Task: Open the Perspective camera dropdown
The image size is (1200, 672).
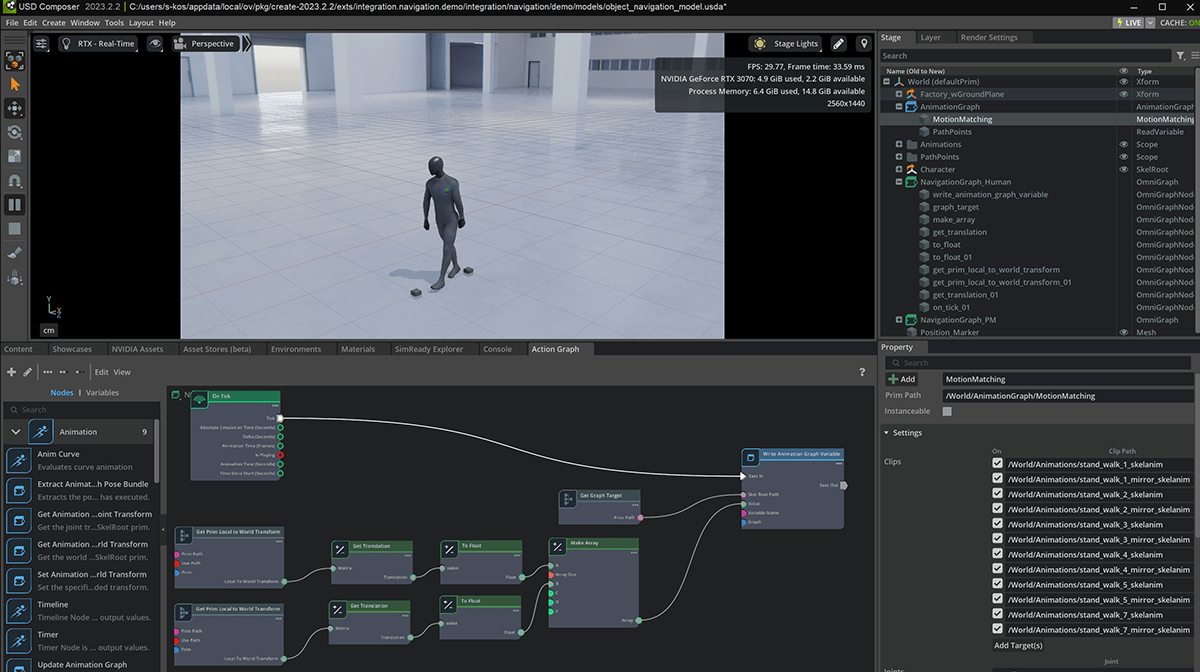Action: pyautogui.click(x=204, y=44)
